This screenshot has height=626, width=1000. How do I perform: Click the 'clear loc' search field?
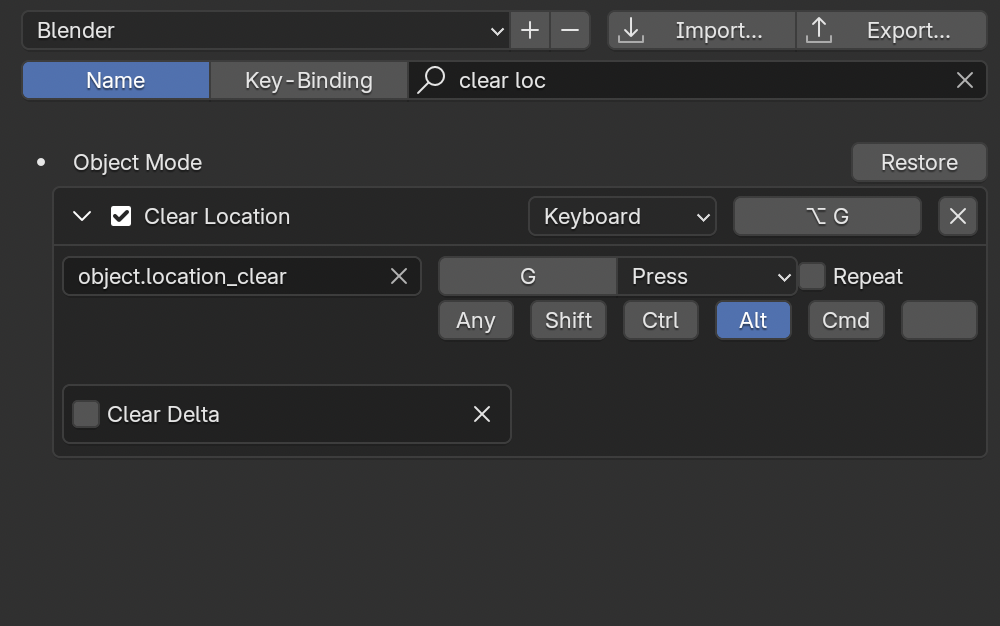(697, 80)
